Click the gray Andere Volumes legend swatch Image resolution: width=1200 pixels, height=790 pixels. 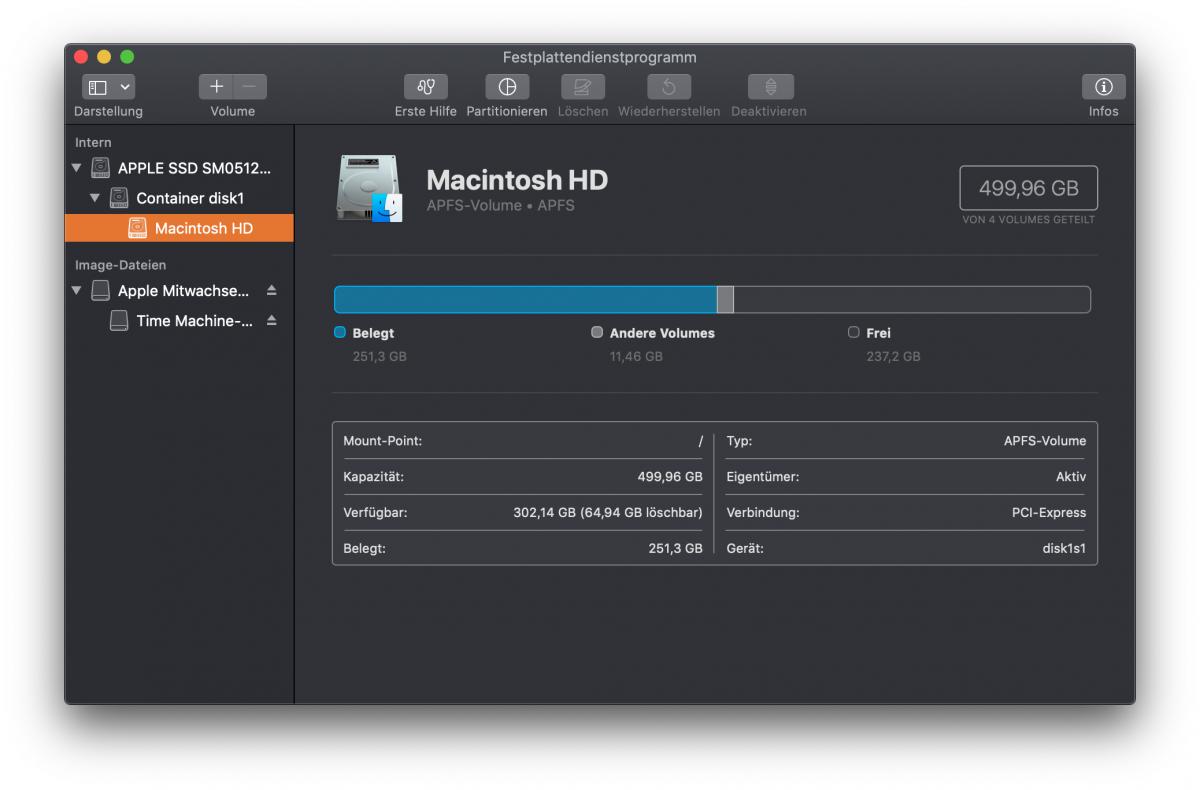click(597, 333)
